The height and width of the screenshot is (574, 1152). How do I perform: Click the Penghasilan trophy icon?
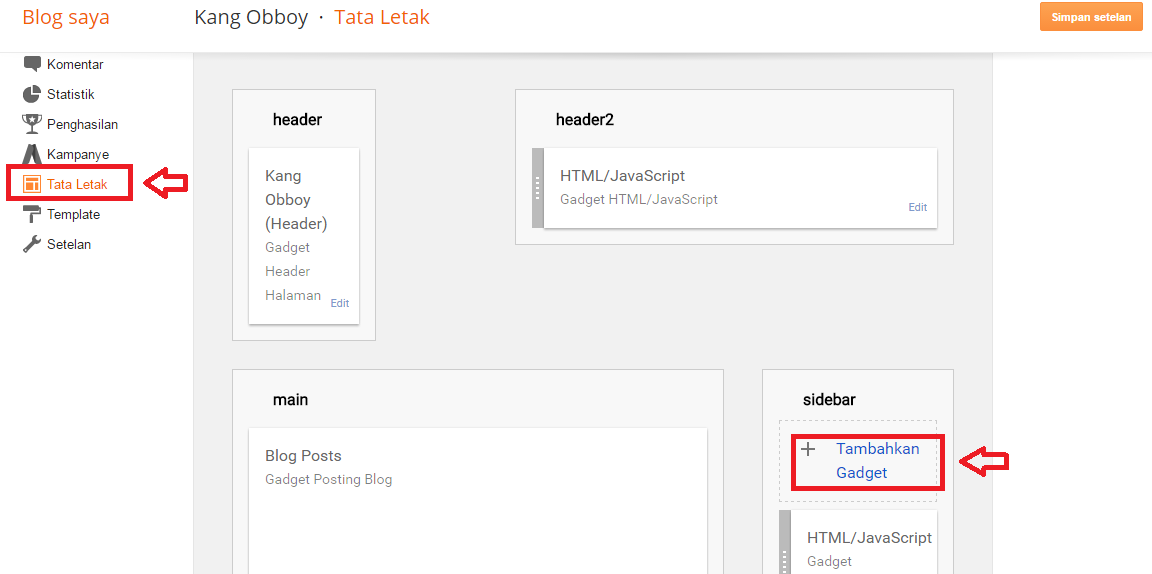click(32, 124)
